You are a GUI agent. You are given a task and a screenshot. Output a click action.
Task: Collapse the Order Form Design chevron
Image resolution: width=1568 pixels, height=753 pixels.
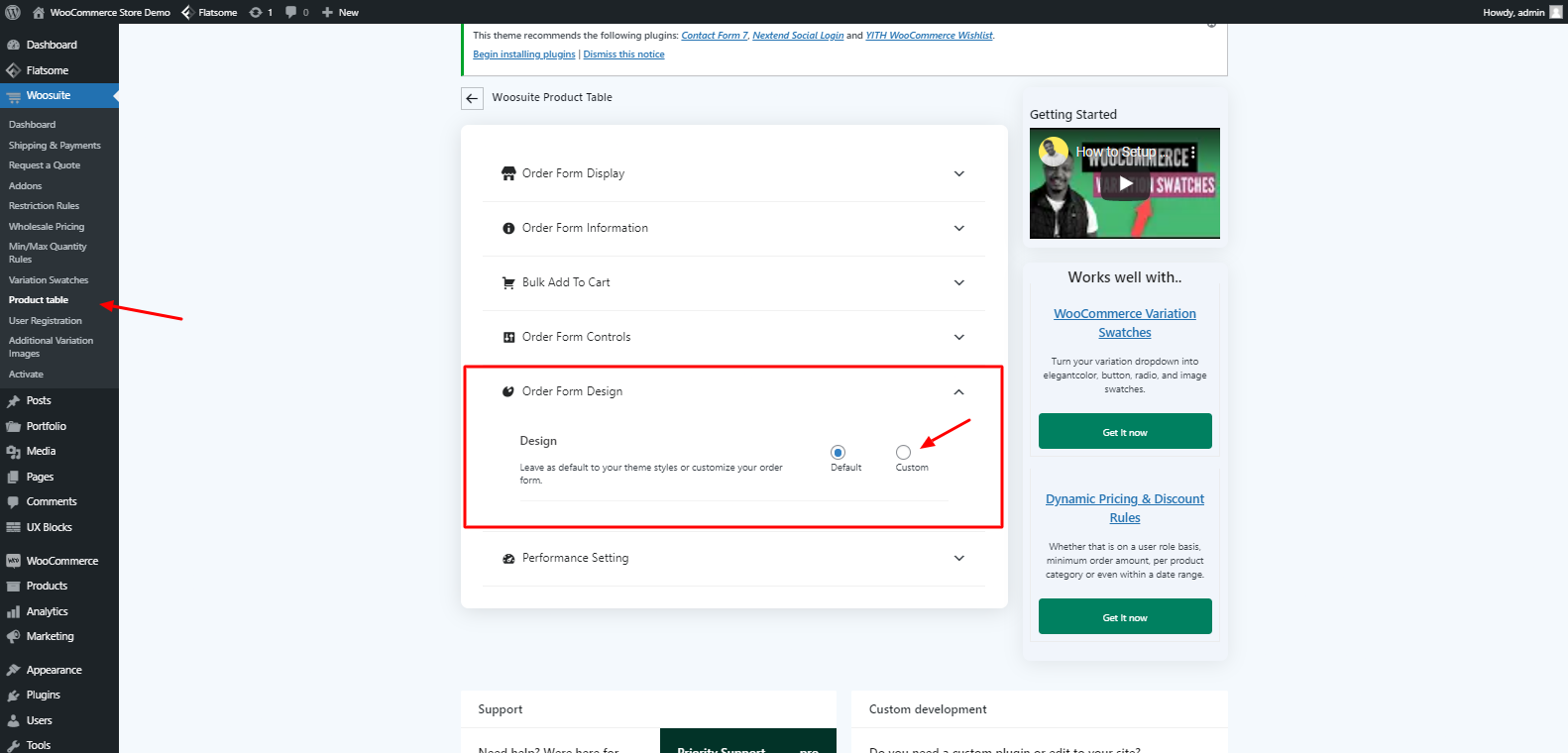click(958, 392)
